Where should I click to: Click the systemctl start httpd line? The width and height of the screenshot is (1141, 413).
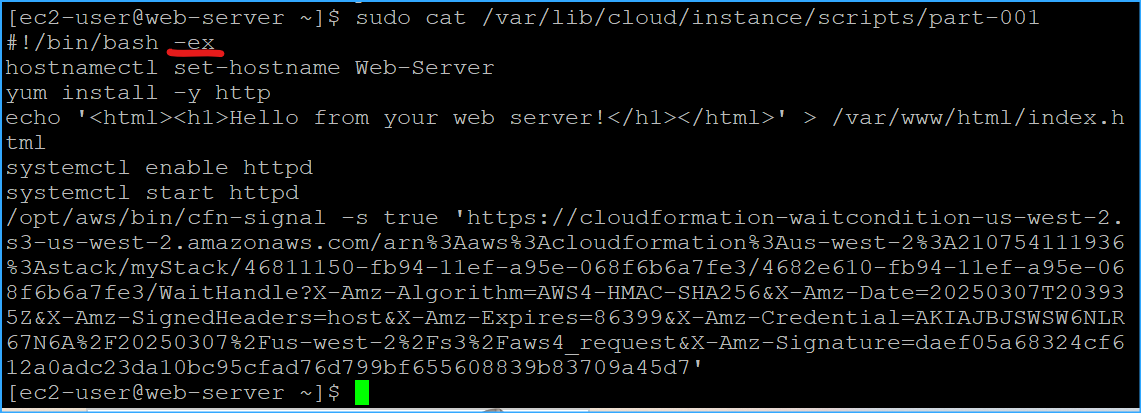pyautogui.click(x=151, y=193)
